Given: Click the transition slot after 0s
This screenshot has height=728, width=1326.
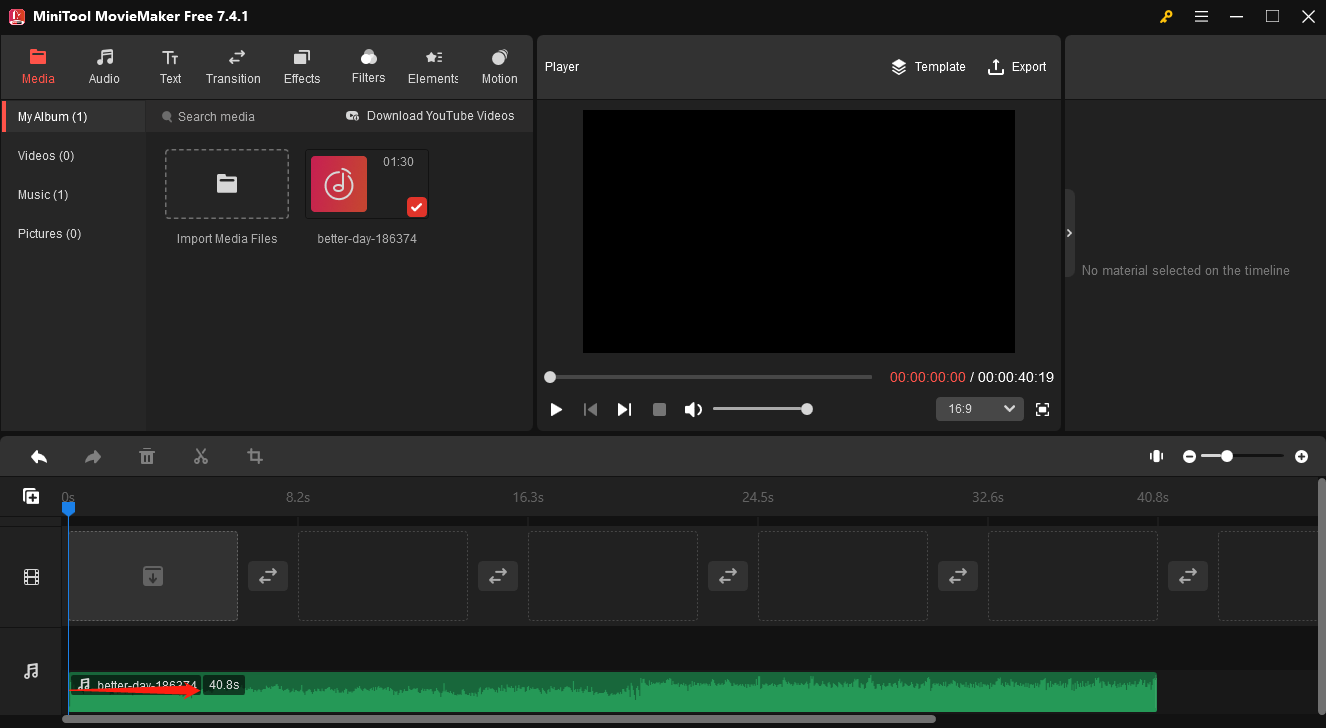Looking at the screenshot, I should click(x=268, y=576).
